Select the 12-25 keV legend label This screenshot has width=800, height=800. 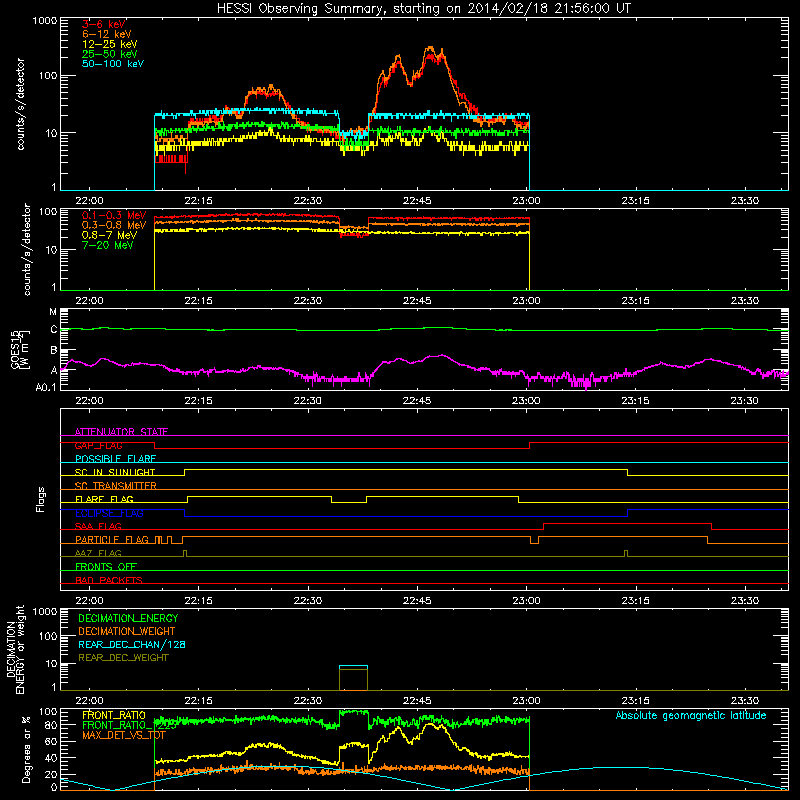tap(109, 44)
